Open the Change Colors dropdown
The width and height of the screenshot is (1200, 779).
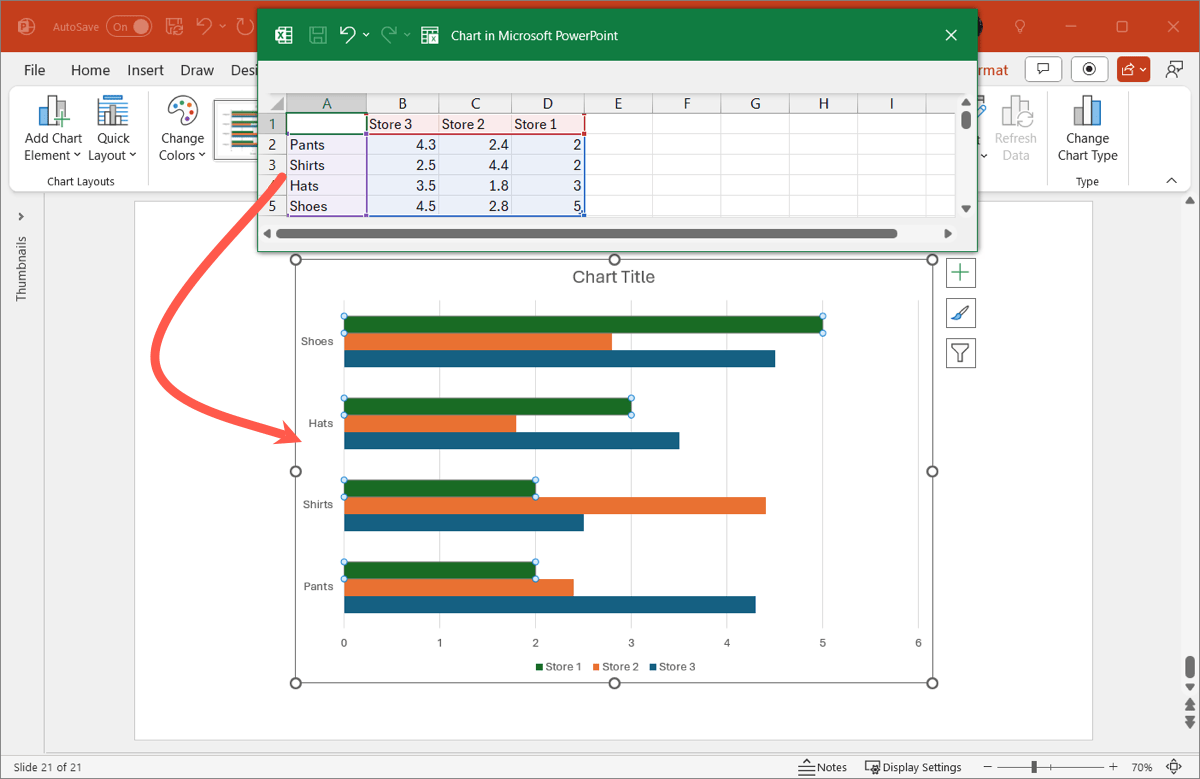coord(182,129)
